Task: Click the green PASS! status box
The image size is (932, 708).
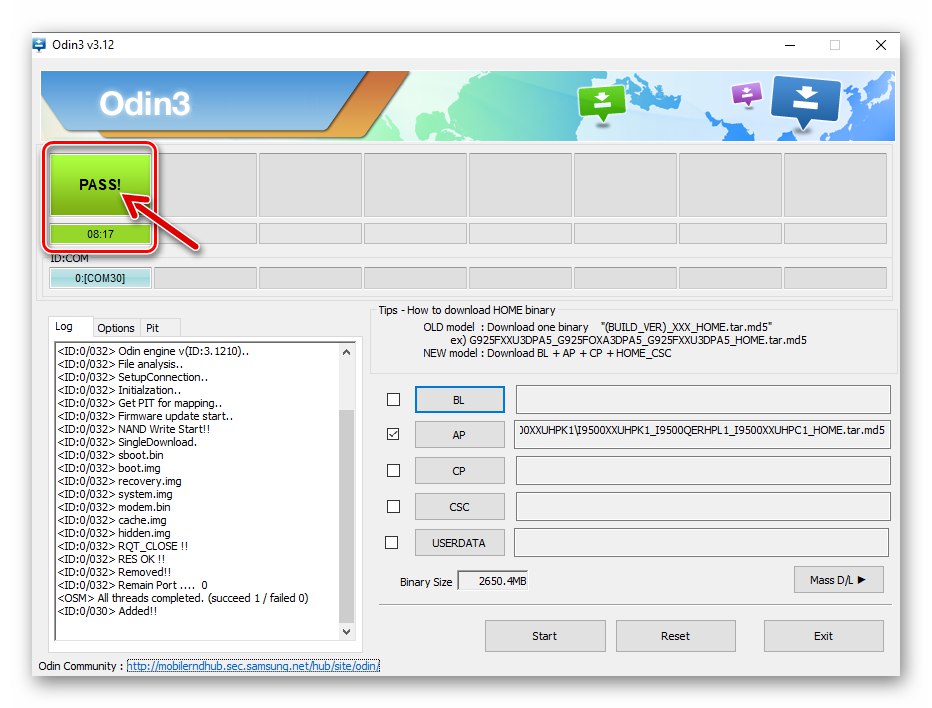Action: 100,184
